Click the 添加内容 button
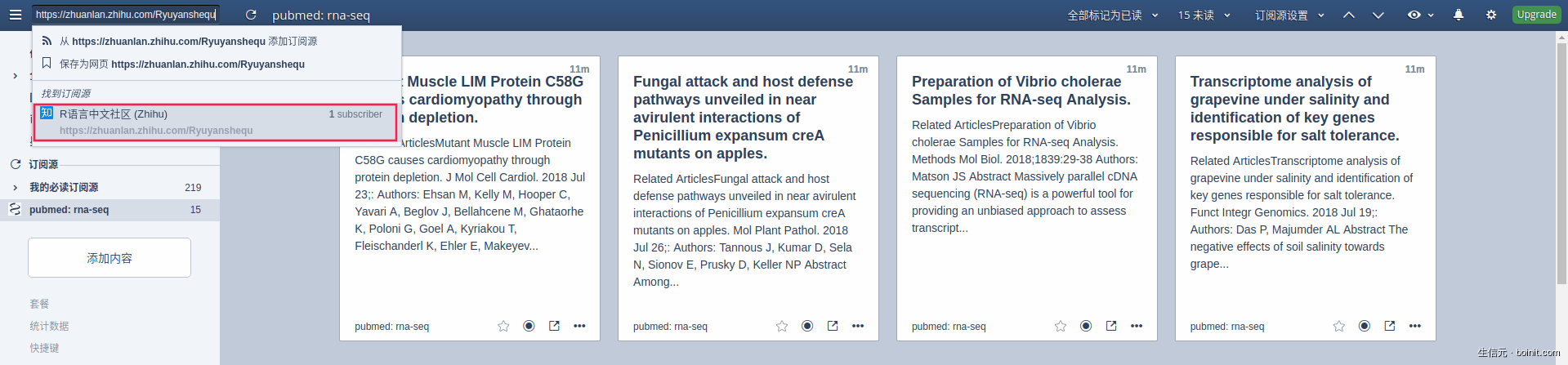 (109, 258)
